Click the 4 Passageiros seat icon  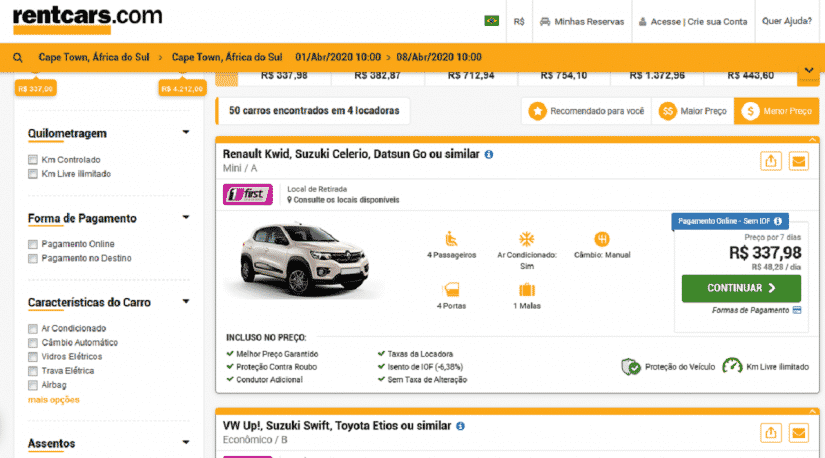pos(451,238)
